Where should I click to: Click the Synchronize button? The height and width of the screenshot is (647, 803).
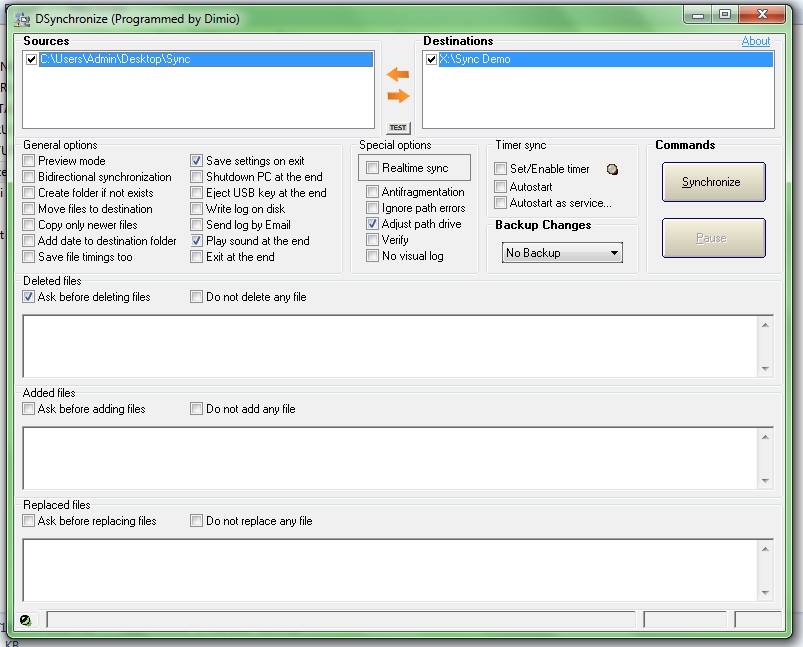tap(713, 182)
